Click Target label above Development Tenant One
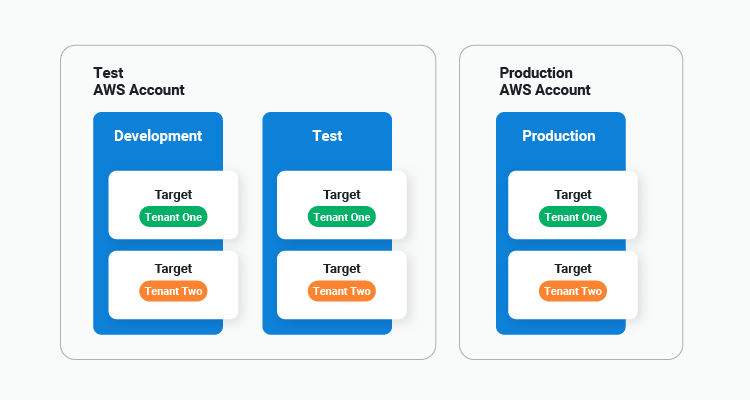Screen dimensions: 750x400 [173, 195]
